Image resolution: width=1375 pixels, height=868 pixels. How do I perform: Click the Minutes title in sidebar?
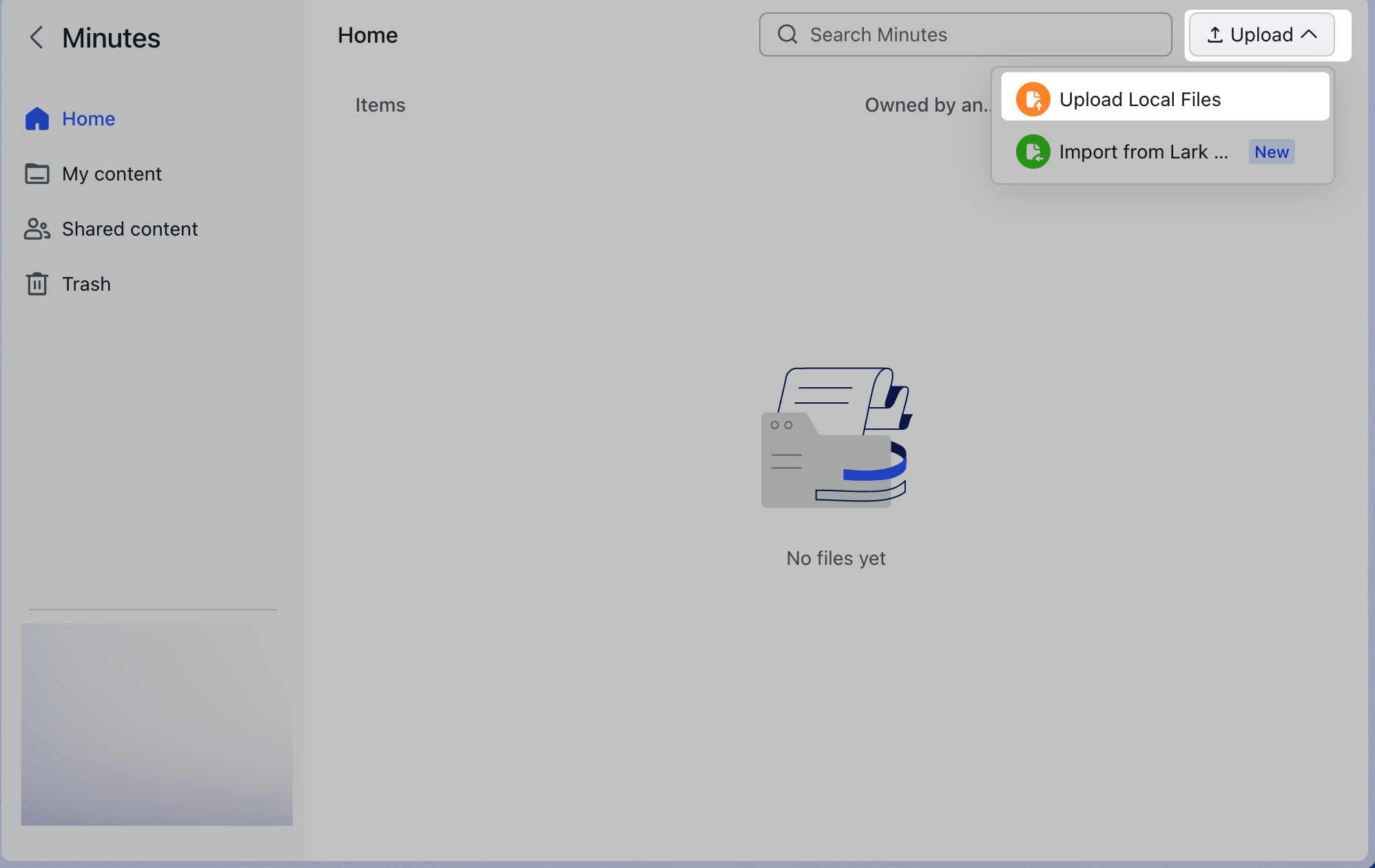click(111, 38)
